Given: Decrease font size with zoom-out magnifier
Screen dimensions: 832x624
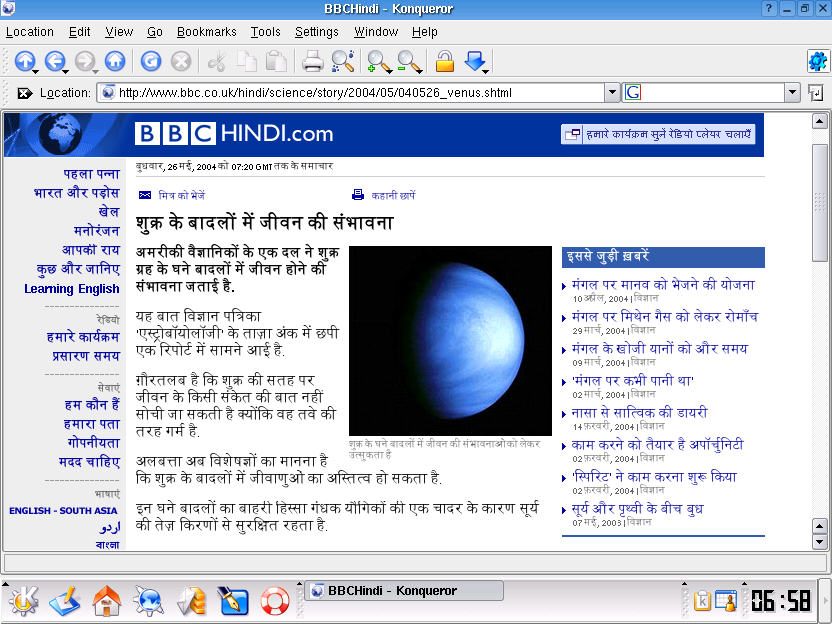Looking at the screenshot, I should pyautogui.click(x=409, y=61).
